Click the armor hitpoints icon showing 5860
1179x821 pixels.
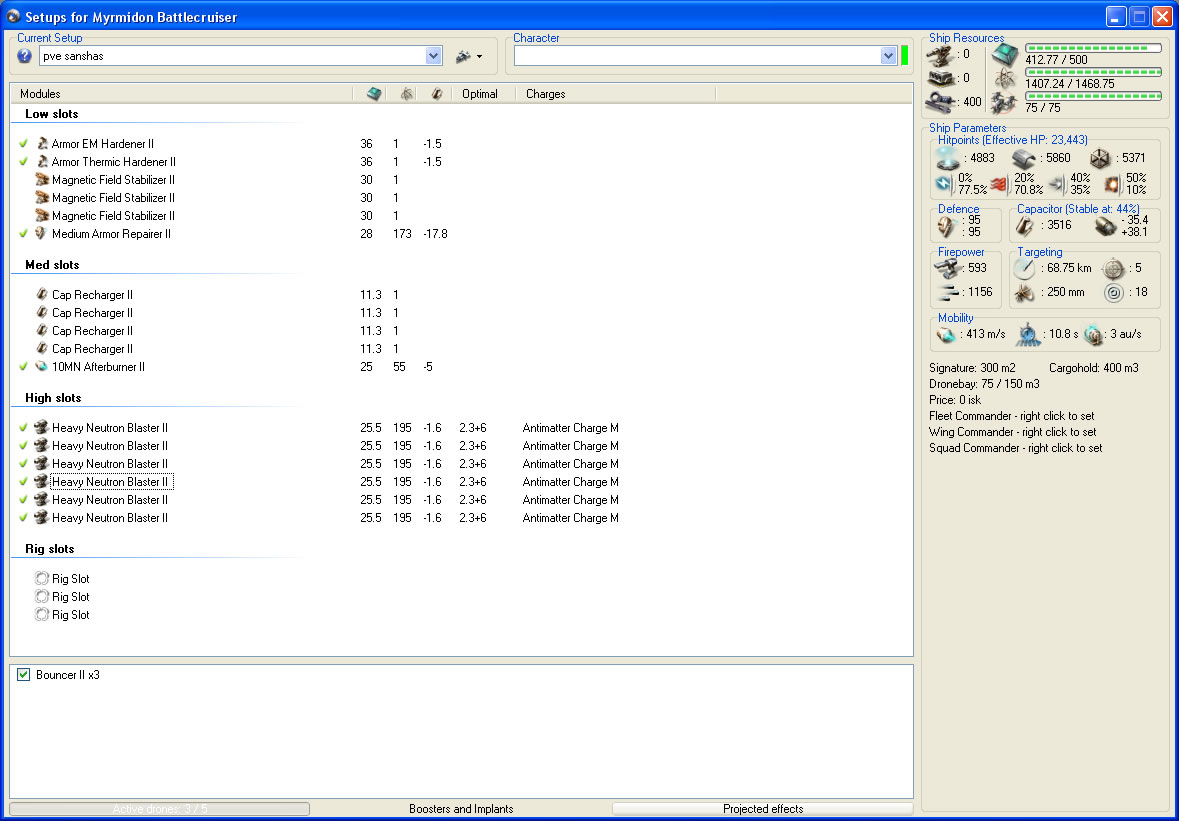pos(1025,158)
